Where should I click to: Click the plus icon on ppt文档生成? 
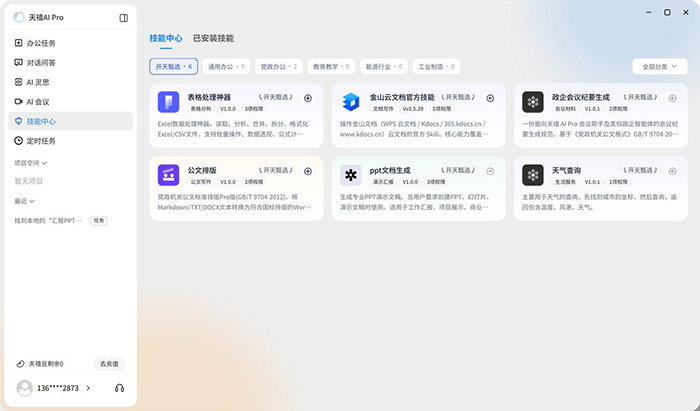click(x=490, y=171)
